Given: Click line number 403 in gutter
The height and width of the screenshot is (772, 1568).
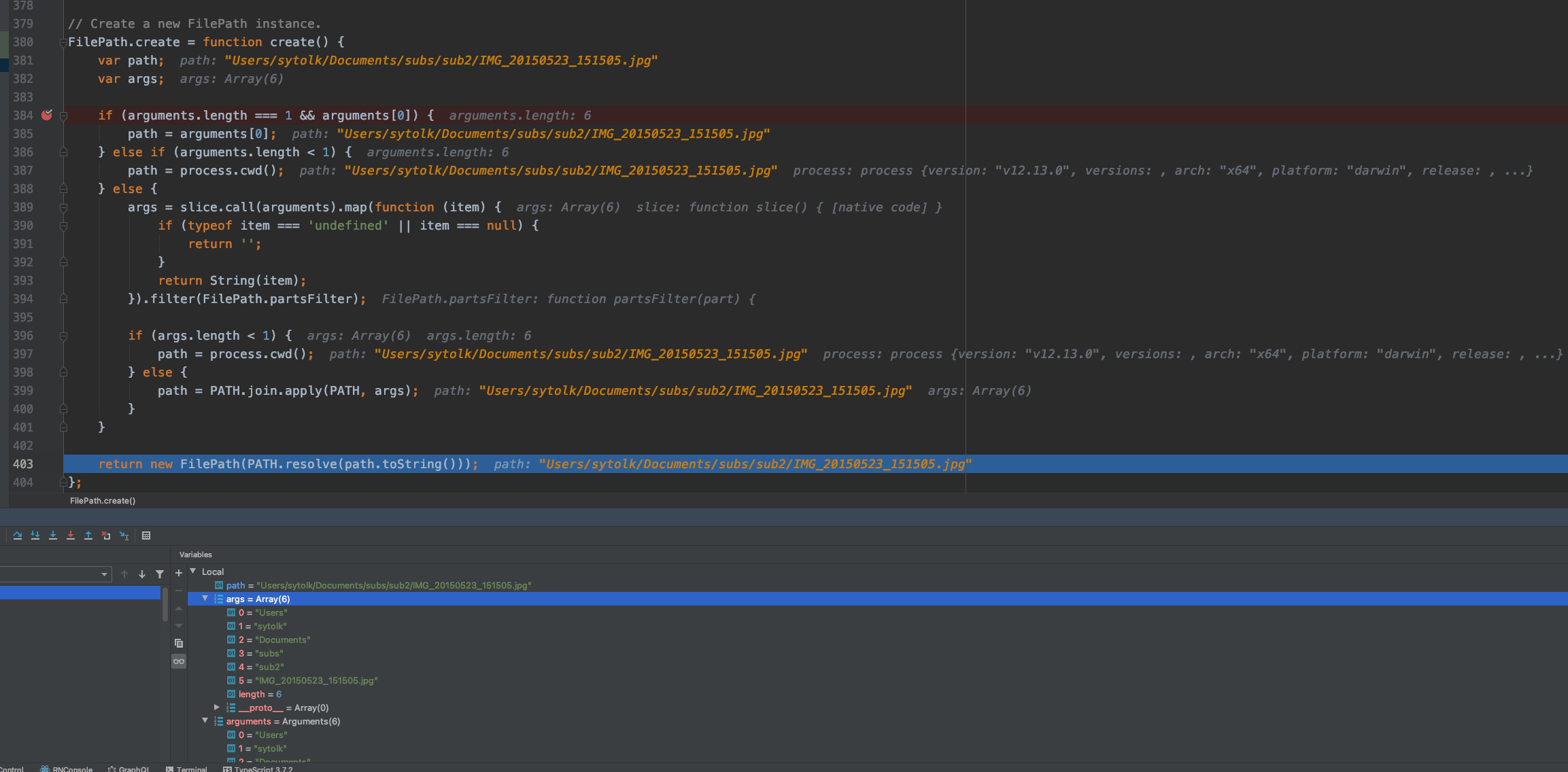Looking at the screenshot, I should click(23, 464).
